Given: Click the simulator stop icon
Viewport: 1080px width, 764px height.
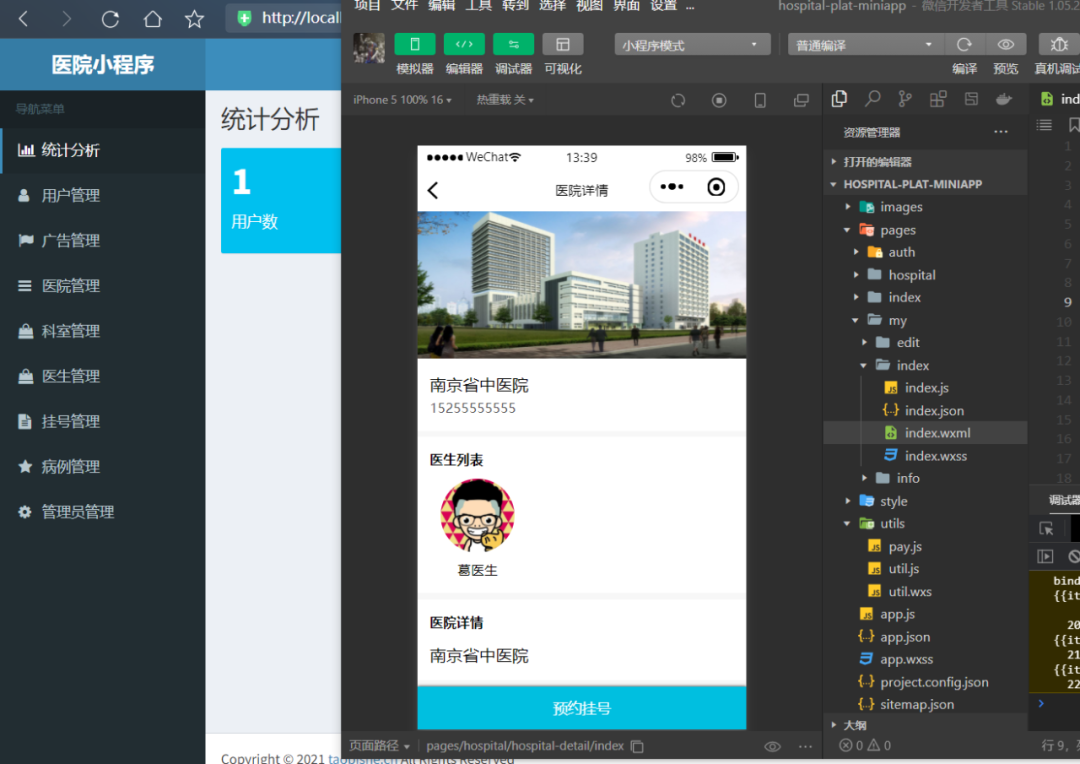Looking at the screenshot, I should [x=718, y=101].
